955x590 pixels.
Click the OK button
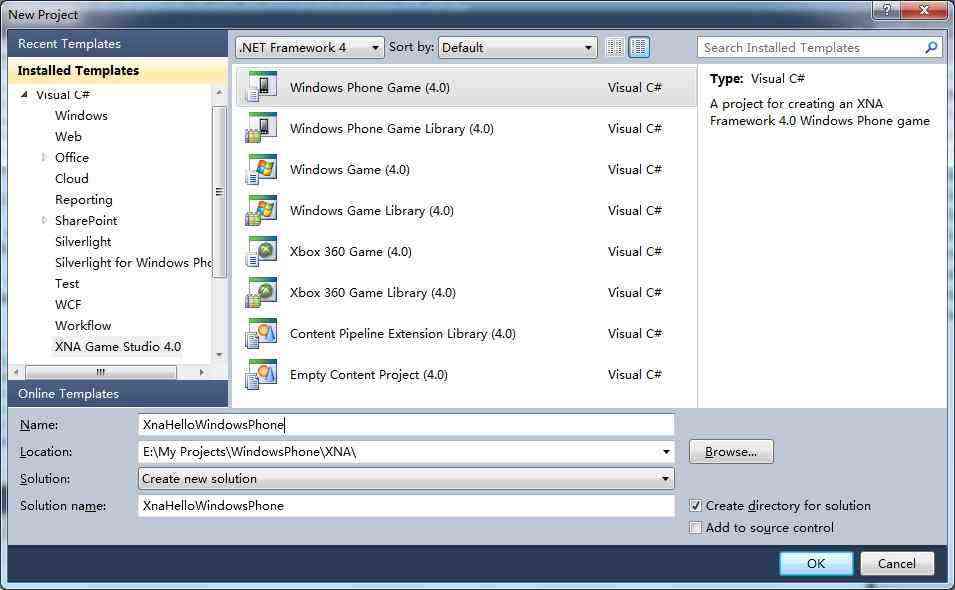[x=816, y=563]
